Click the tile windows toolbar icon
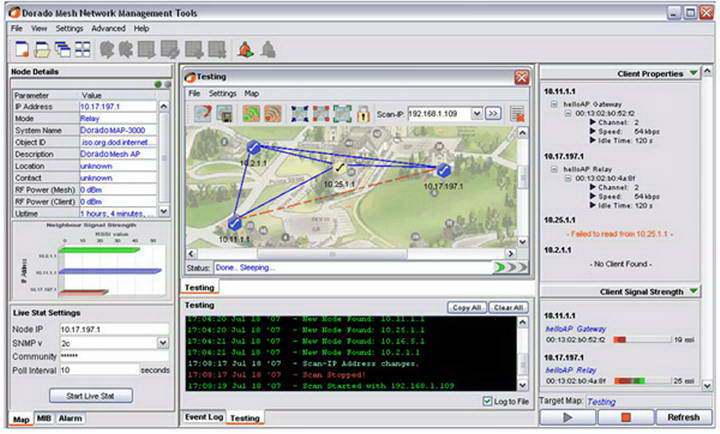This screenshot has width=720, height=434. (83, 49)
